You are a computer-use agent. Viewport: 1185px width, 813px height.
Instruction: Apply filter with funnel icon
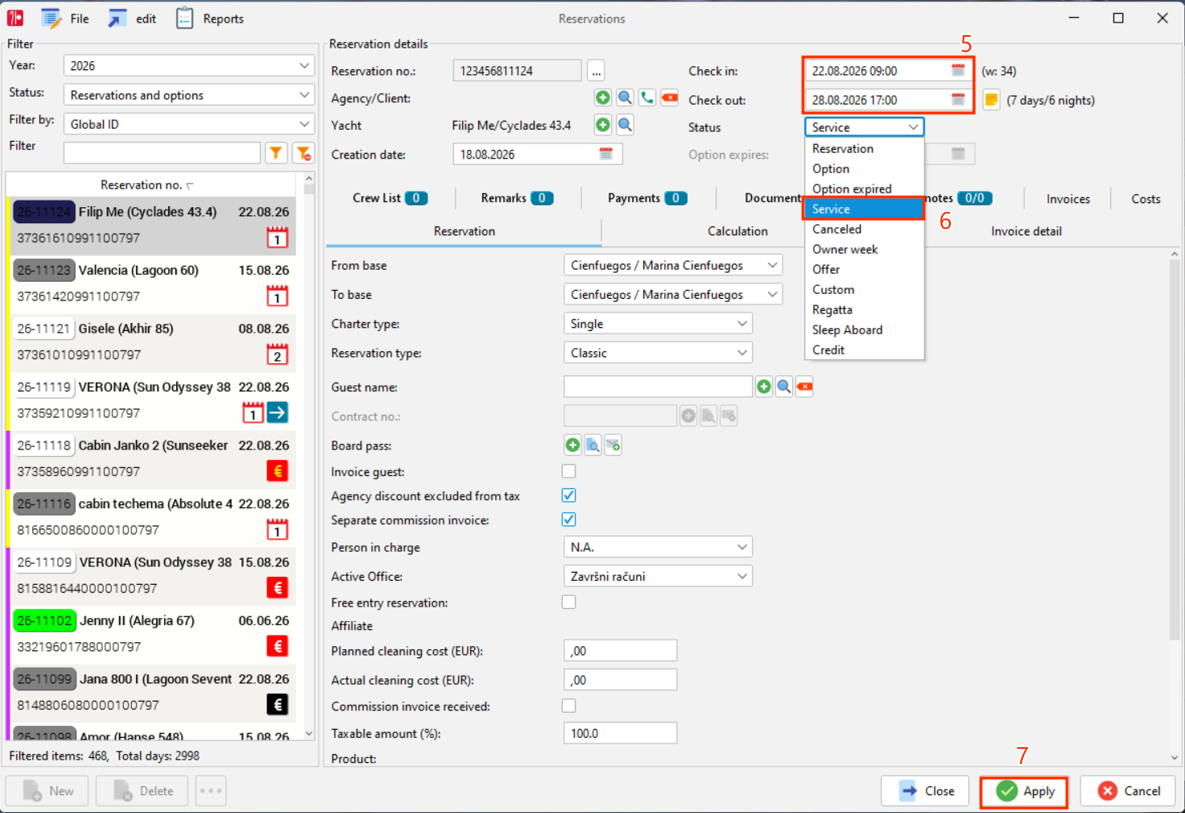pyautogui.click(x=276, y=153)
